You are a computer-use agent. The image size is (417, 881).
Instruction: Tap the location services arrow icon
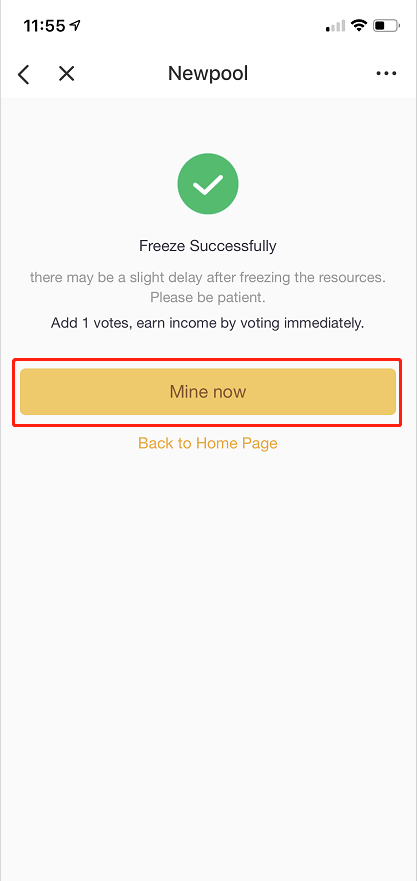(75, 25)
